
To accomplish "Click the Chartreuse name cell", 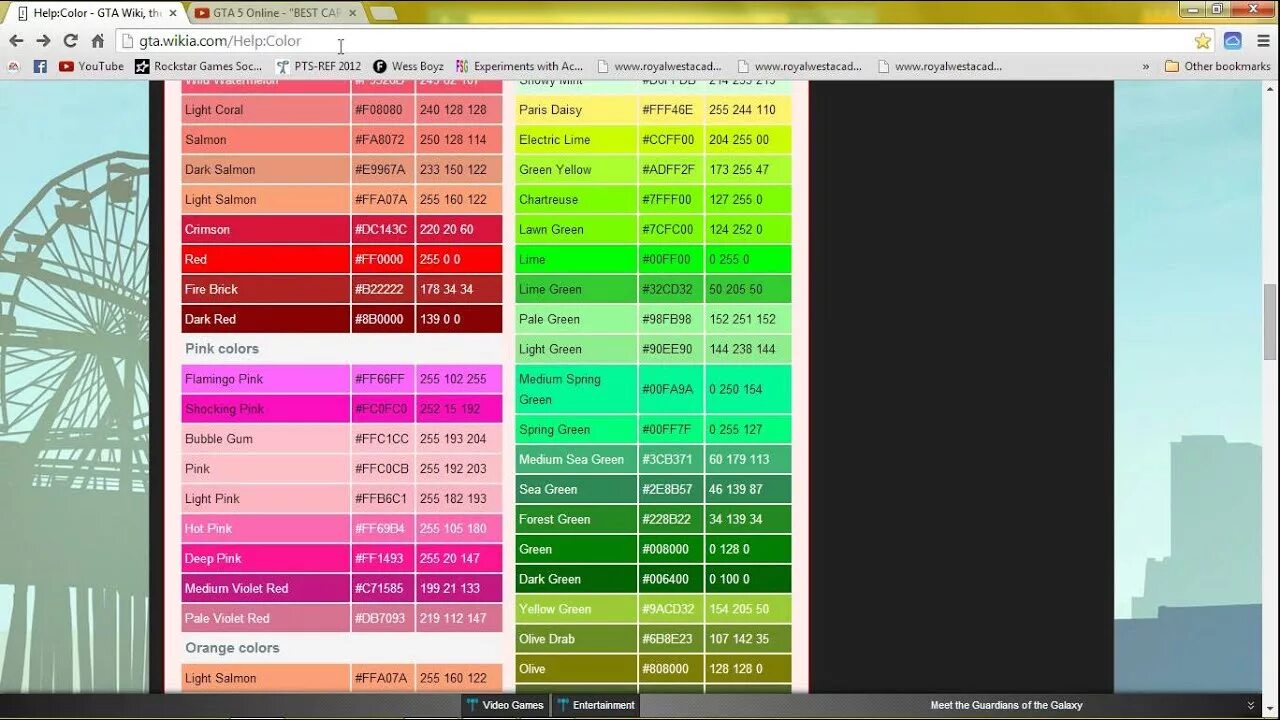I will click(x=576, y=199).
